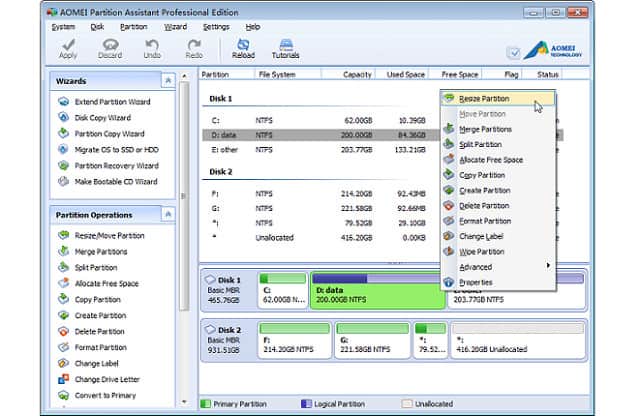Choose Copy Partition in context menu

[498, 175]
